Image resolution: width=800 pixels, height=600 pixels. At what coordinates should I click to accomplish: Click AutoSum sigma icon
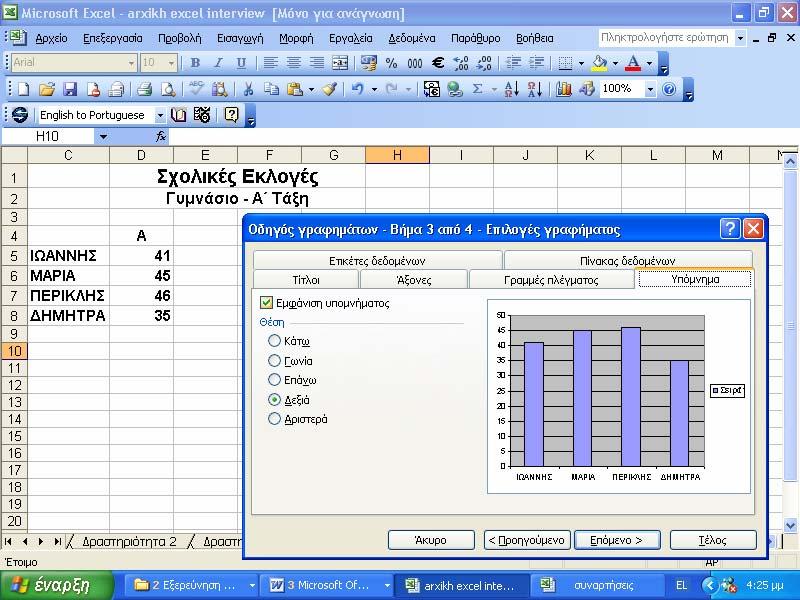(478, 89)
